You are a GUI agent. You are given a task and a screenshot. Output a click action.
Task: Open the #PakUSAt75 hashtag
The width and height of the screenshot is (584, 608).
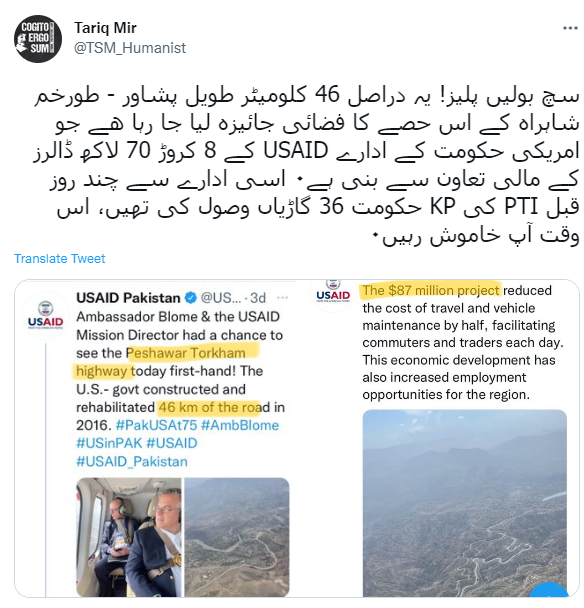click(x=156, y=425)
